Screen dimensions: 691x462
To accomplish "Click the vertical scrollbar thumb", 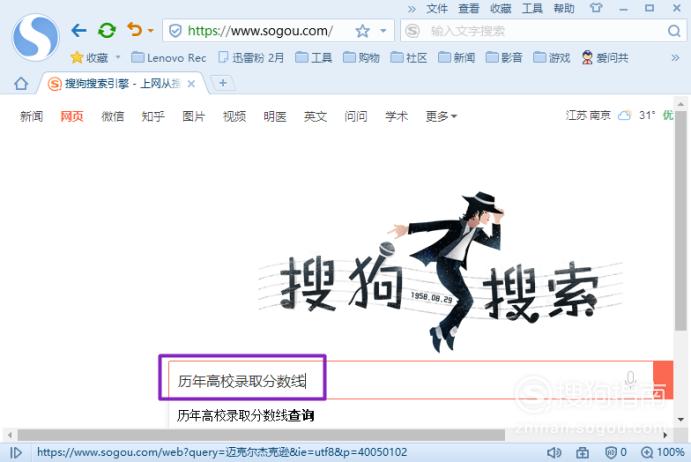I will (680, 220).
